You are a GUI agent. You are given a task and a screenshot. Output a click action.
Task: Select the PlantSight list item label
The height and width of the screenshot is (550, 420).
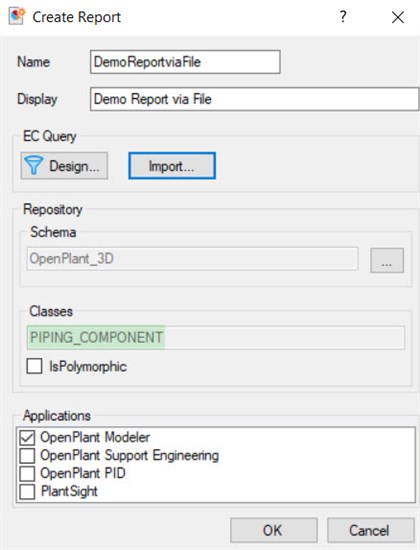pos(69,491)
